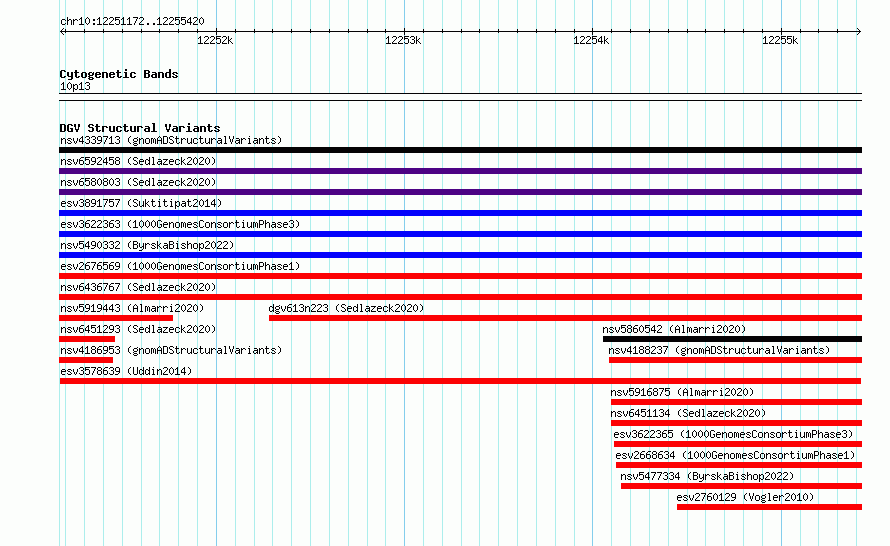Open nsv4186953 (gnomADStructuralVariants) label
This screenshot has height=546, width=890.
(x=171, y=350)
